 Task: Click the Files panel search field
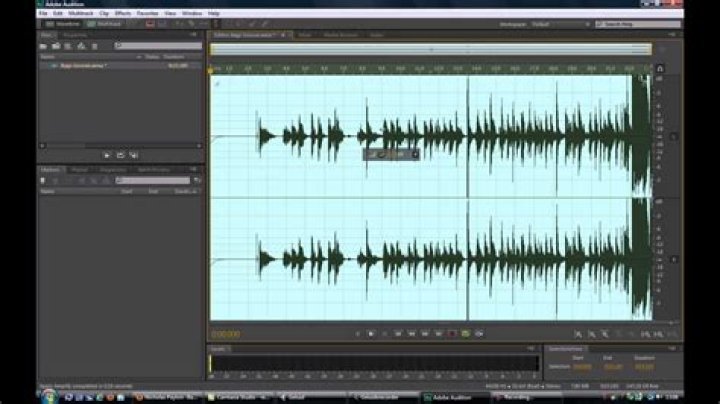(158, 46)
